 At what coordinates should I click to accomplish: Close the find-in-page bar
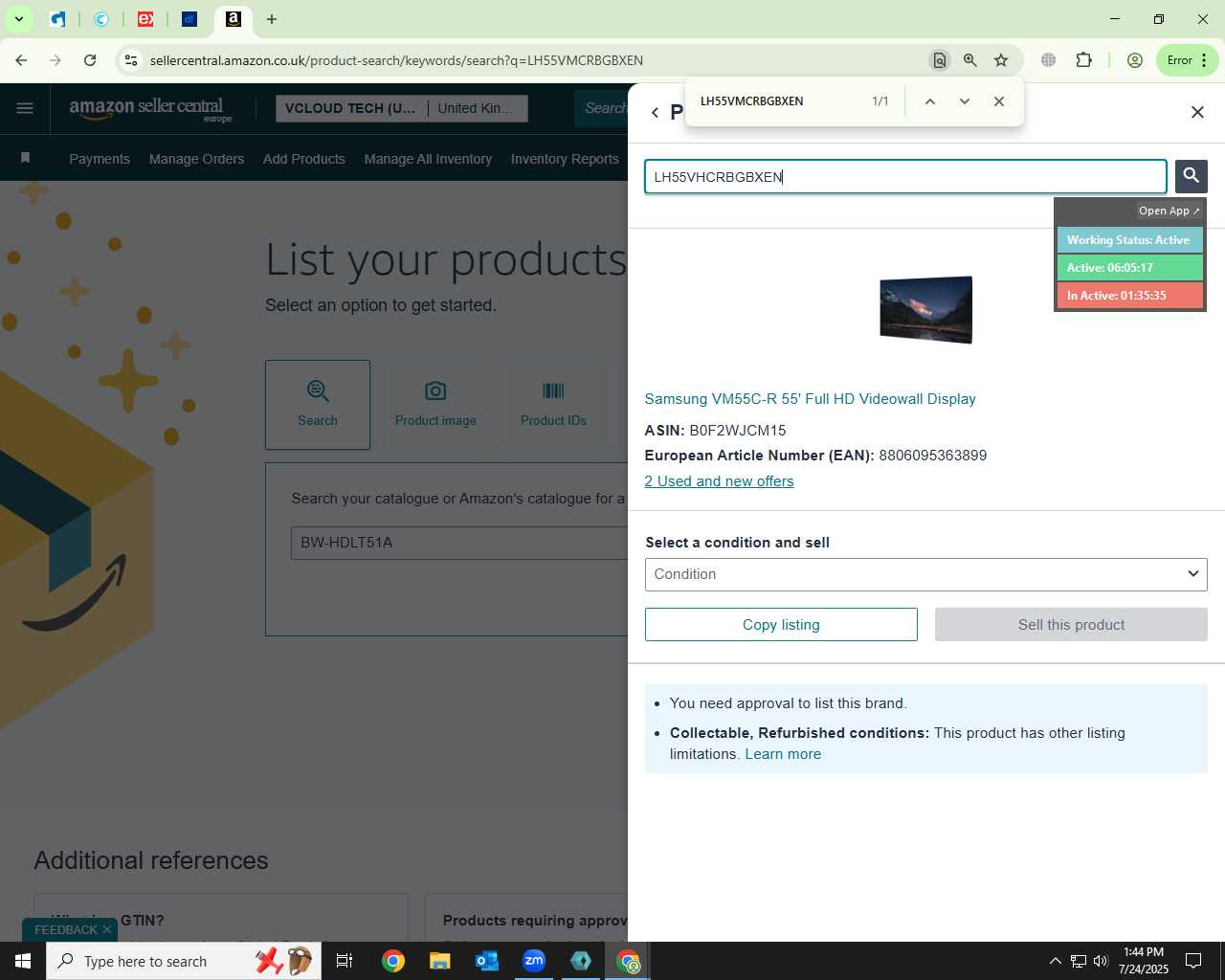click(999, 101)
